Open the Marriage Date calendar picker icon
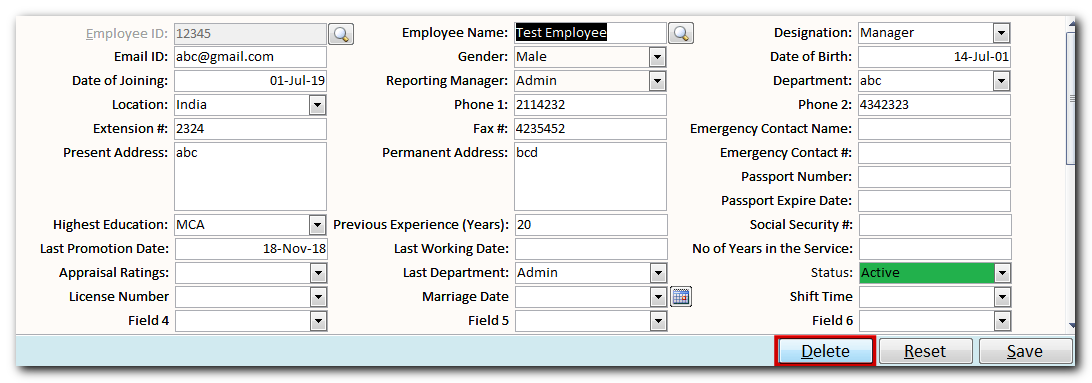Screen dimensions: 1092x383 pyautogui.click(x=680, y=297)
